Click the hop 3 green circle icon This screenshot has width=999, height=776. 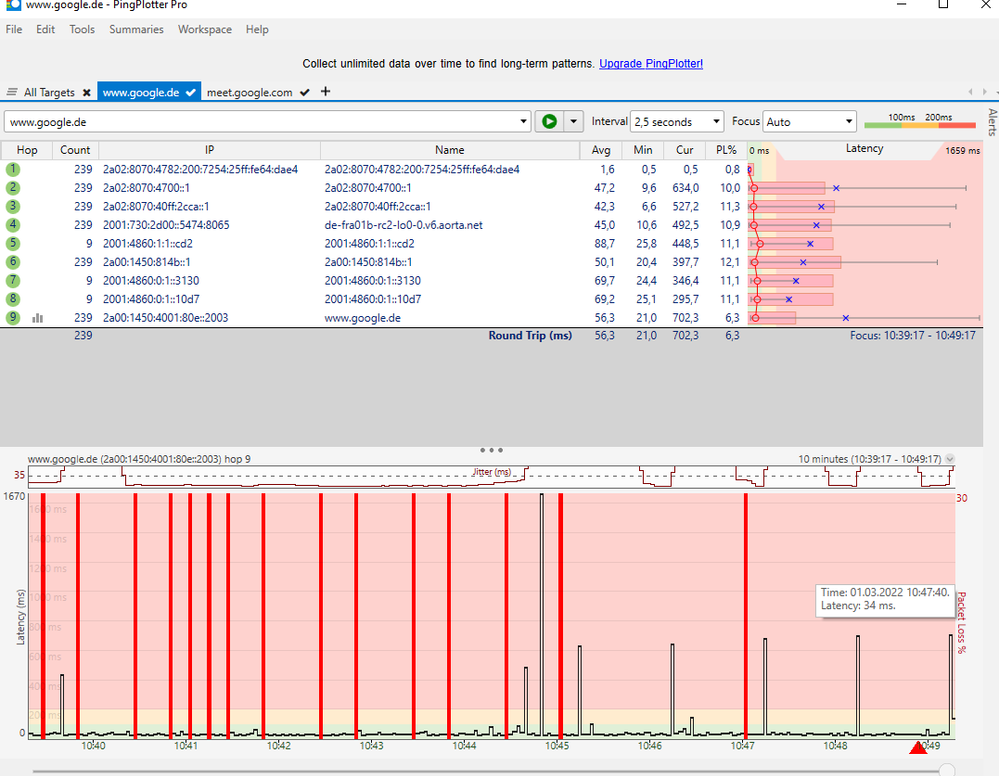pos(13,206)
